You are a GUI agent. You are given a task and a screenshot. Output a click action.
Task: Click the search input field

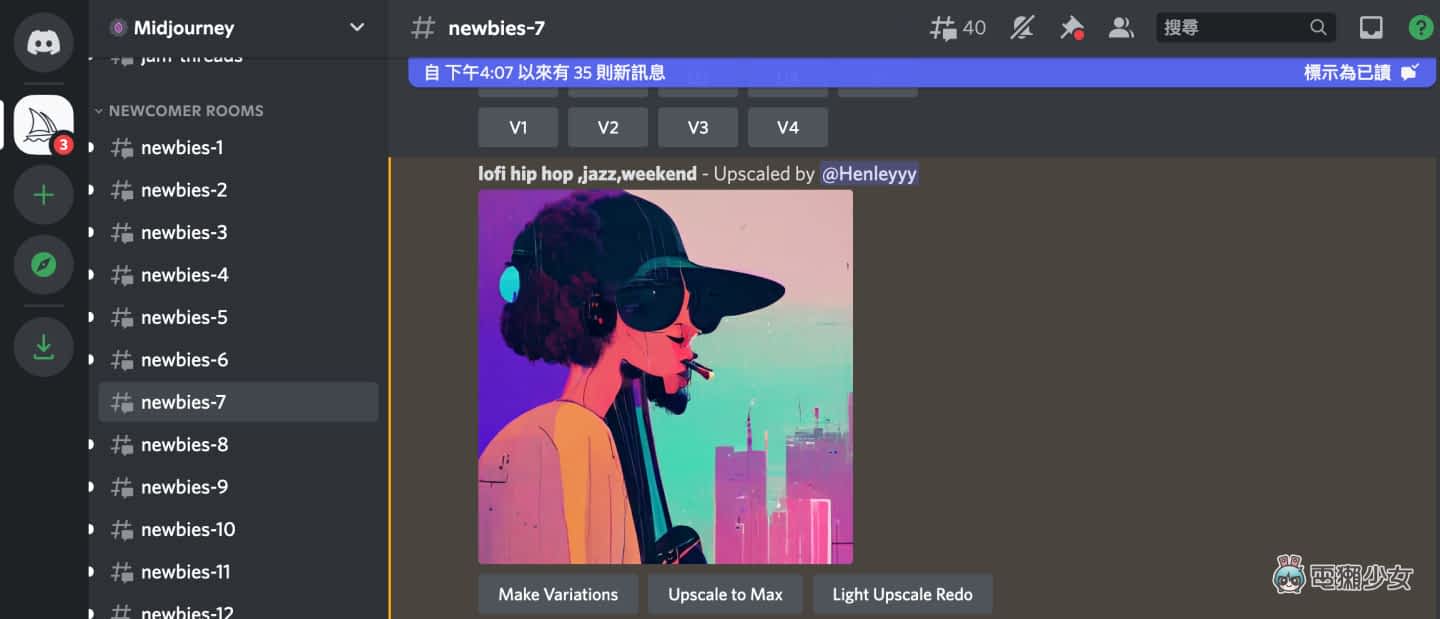[1235, 28]
